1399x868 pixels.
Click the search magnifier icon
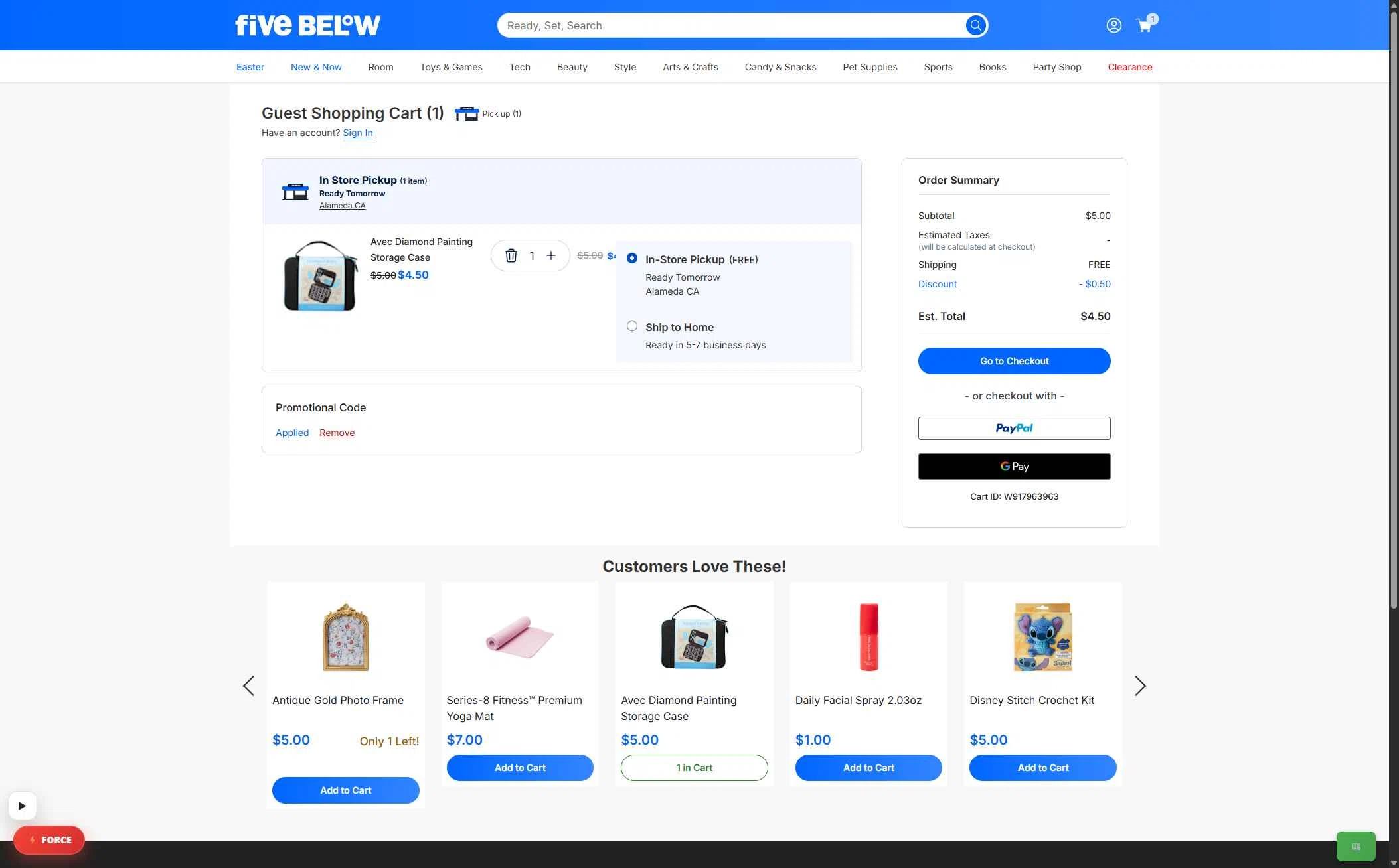[x=975, y=25]
